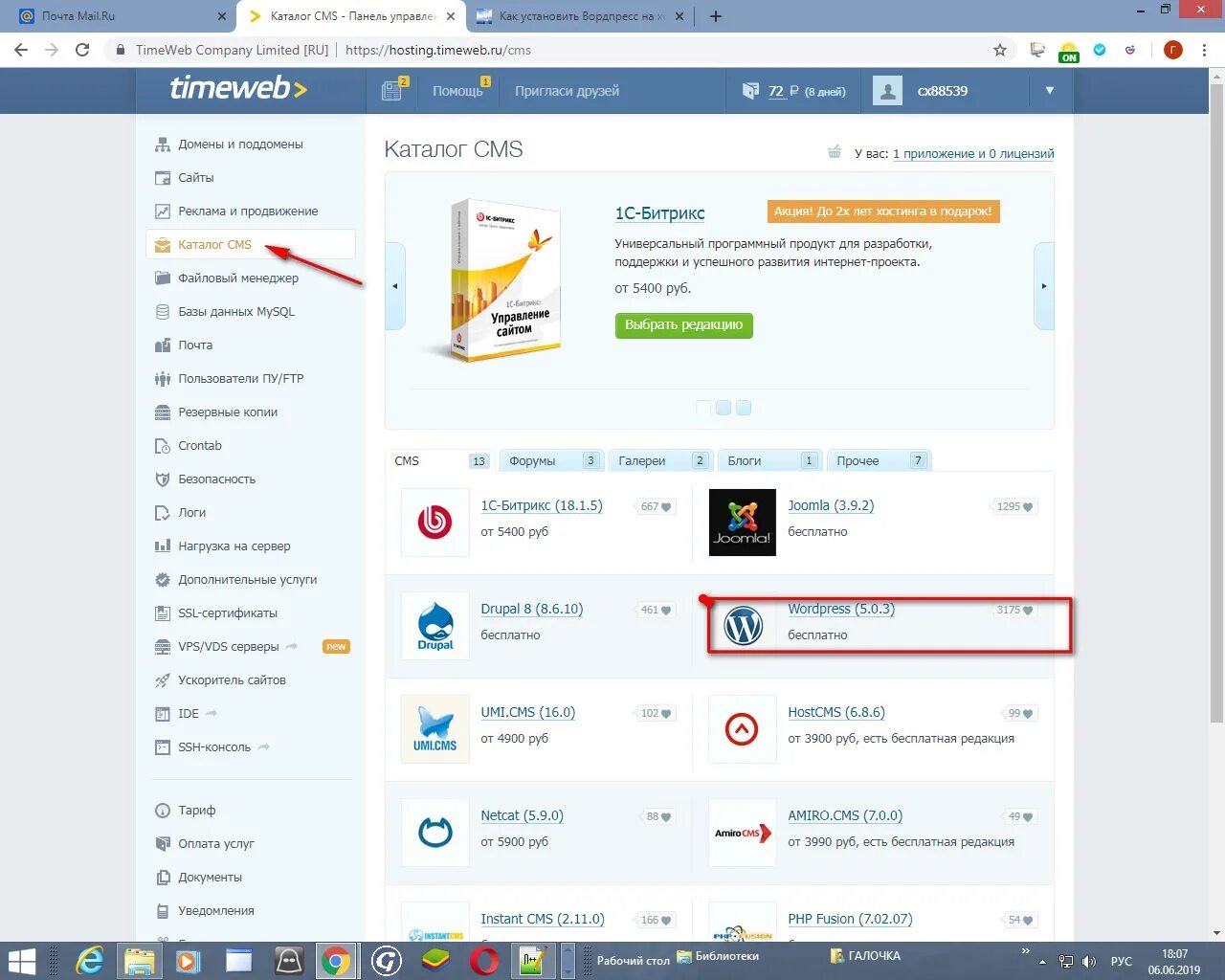This screenshot has width=1225, height=980.
Task: Click the UMI.CMS logo icon
Action: [435, 729]
